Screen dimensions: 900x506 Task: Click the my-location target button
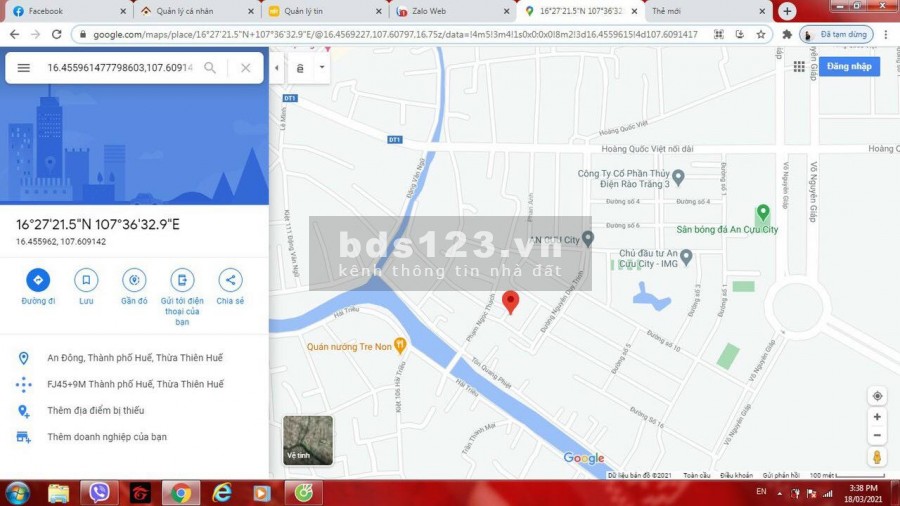point(877,396)
